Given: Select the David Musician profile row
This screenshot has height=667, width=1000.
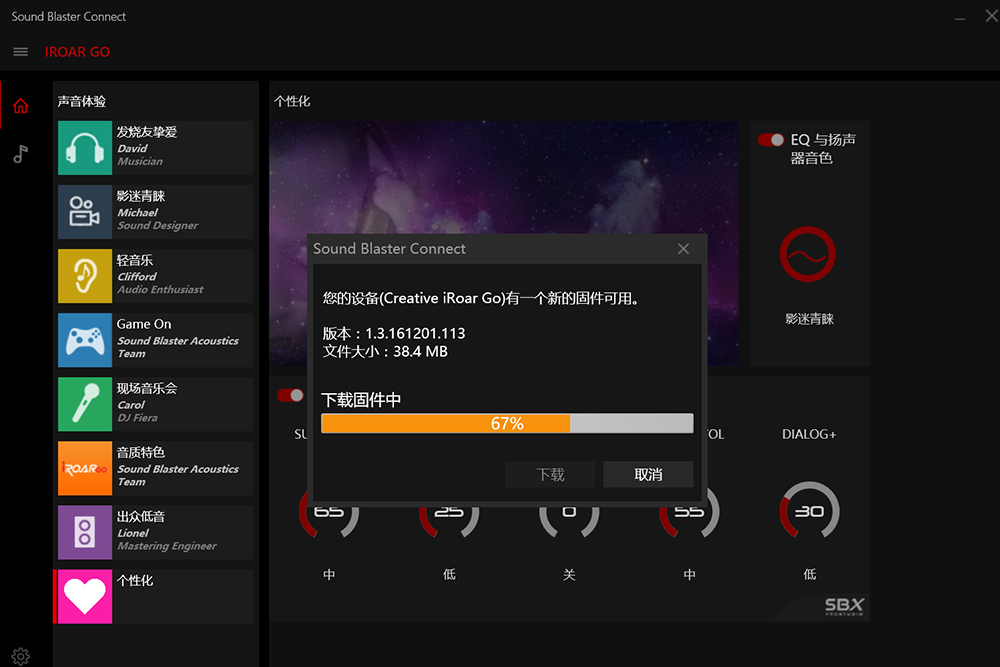Looking at the screenshot, I should (156, 148).
